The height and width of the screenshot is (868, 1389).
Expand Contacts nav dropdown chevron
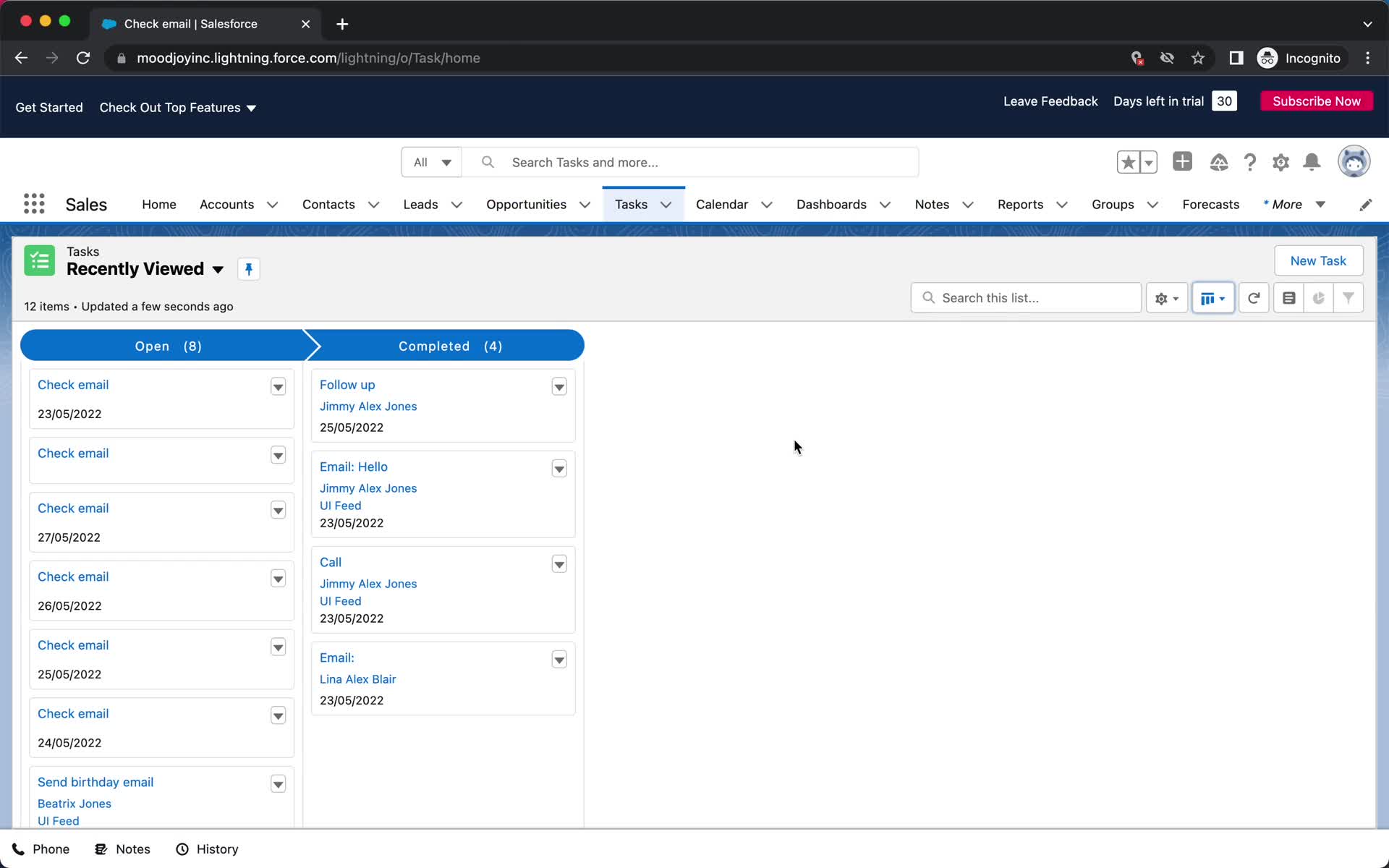tap(373, 205)
